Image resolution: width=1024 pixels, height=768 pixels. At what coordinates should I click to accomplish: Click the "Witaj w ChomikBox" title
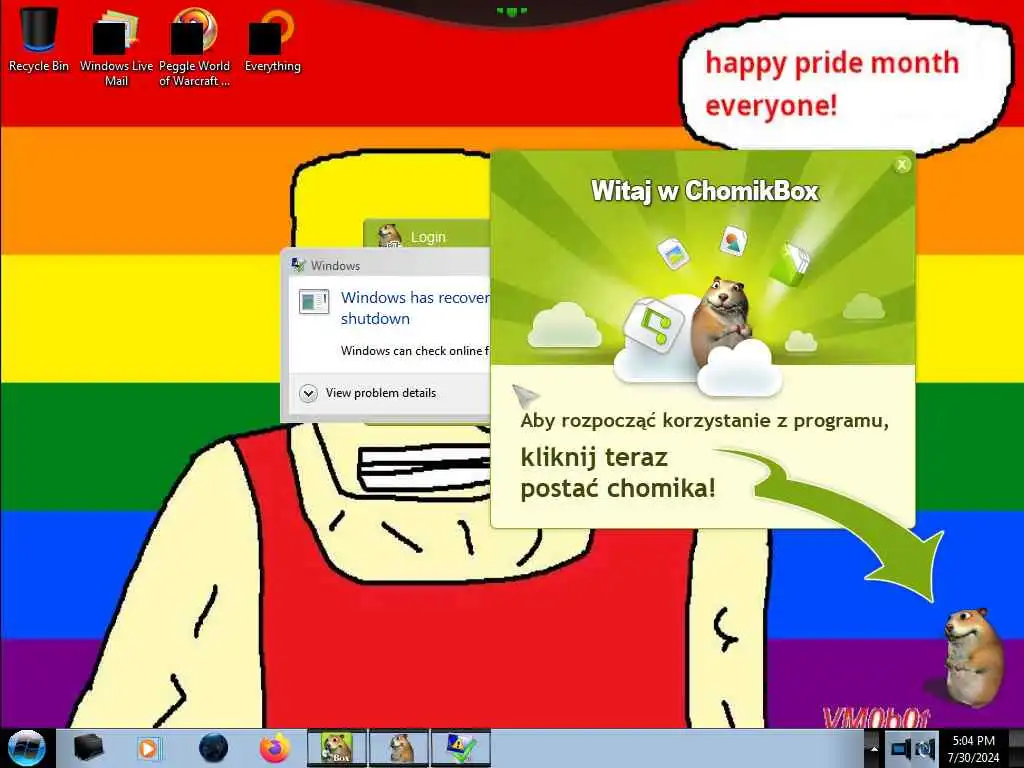click(705, 191)
